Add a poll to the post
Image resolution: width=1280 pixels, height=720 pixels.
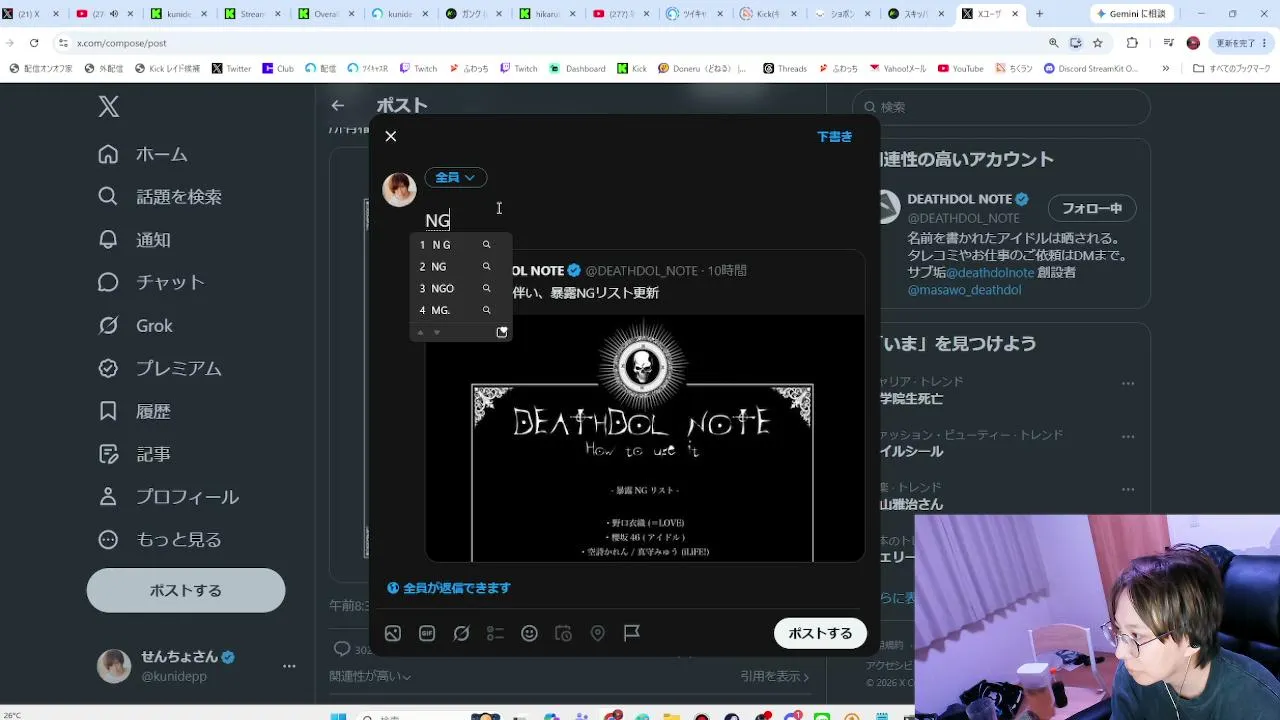pyautogui.click(x=495, y=633)
